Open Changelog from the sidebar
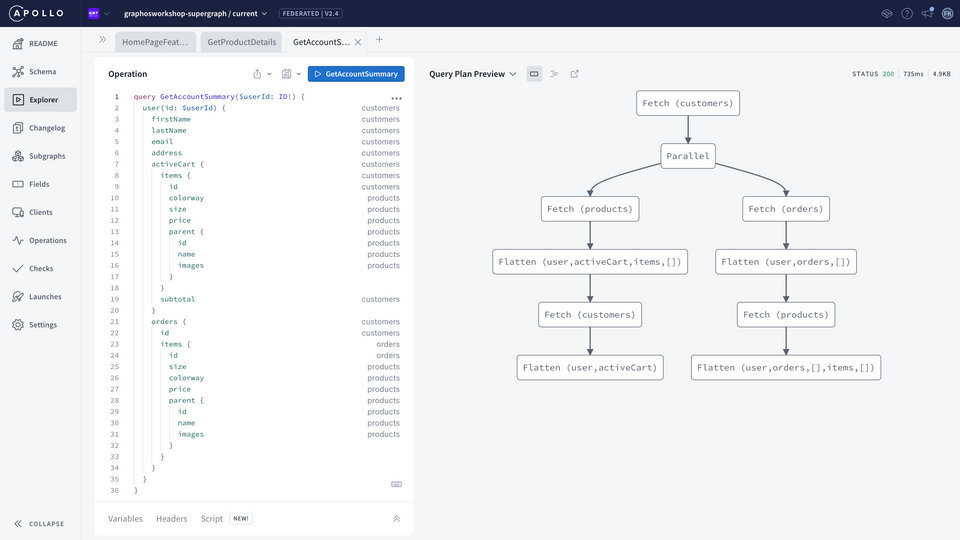This screenshot has width=960, height=540. pyautogui.click(x=40, y=128)
